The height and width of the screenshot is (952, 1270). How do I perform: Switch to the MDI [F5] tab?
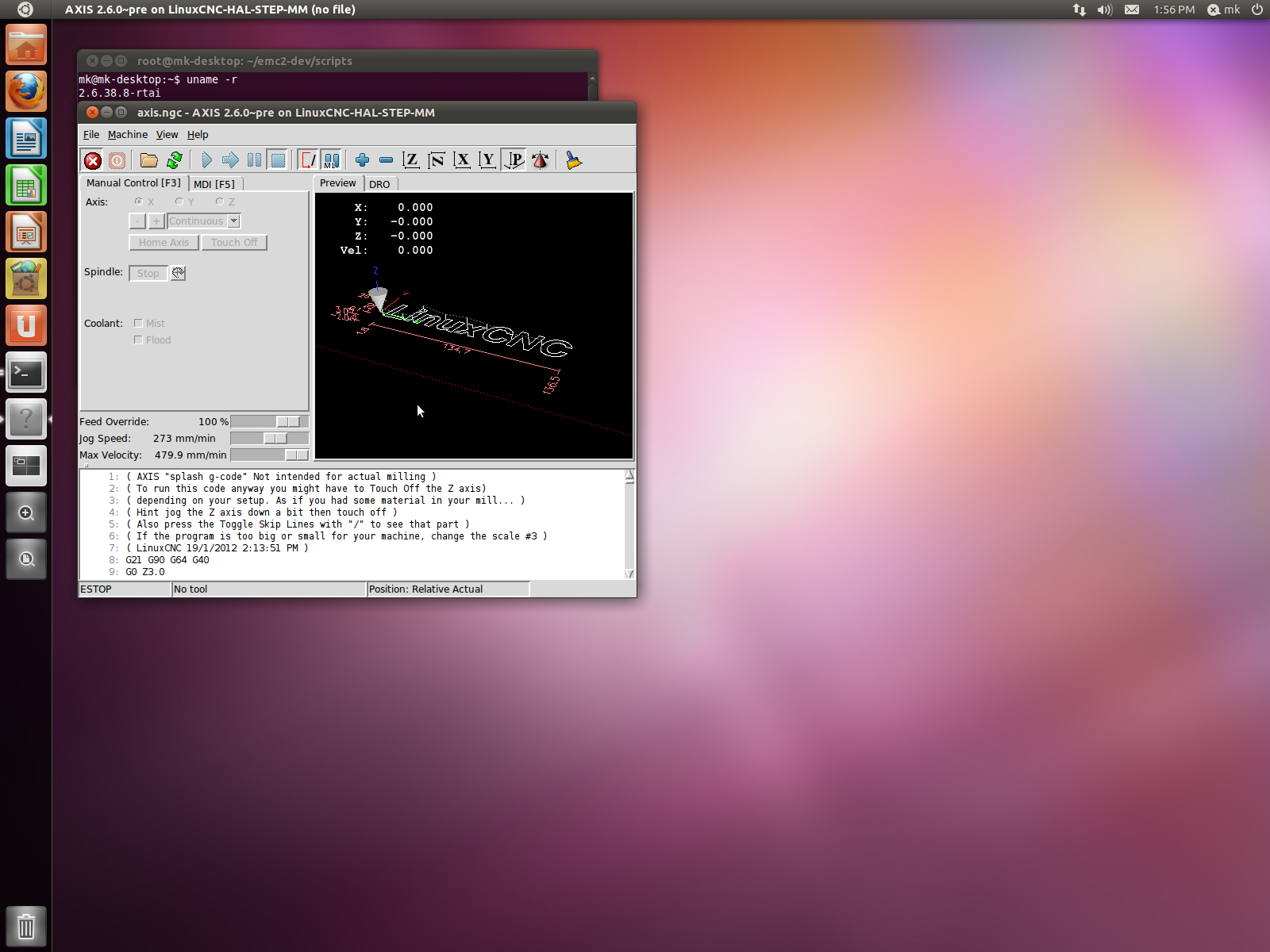click(214, 184)
